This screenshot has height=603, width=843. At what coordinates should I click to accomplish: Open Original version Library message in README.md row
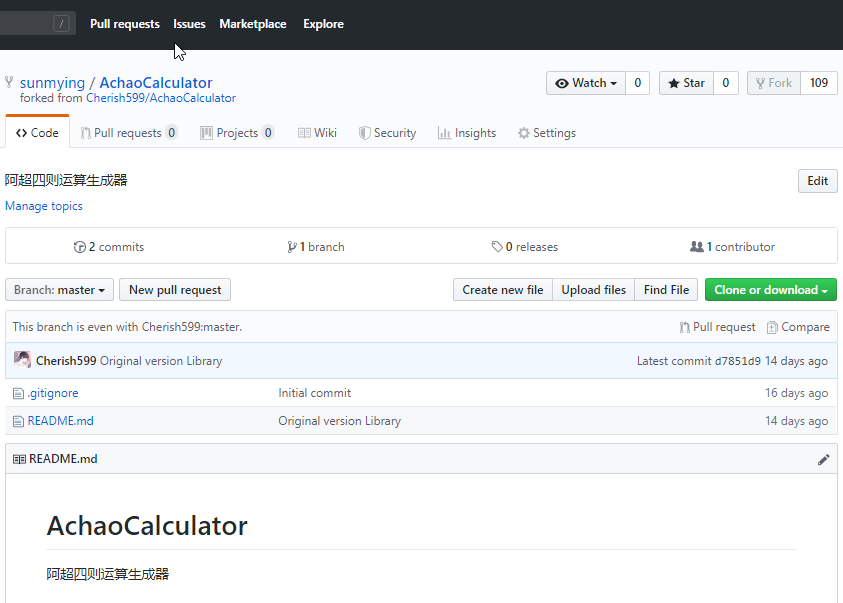(x=339, y=421)
